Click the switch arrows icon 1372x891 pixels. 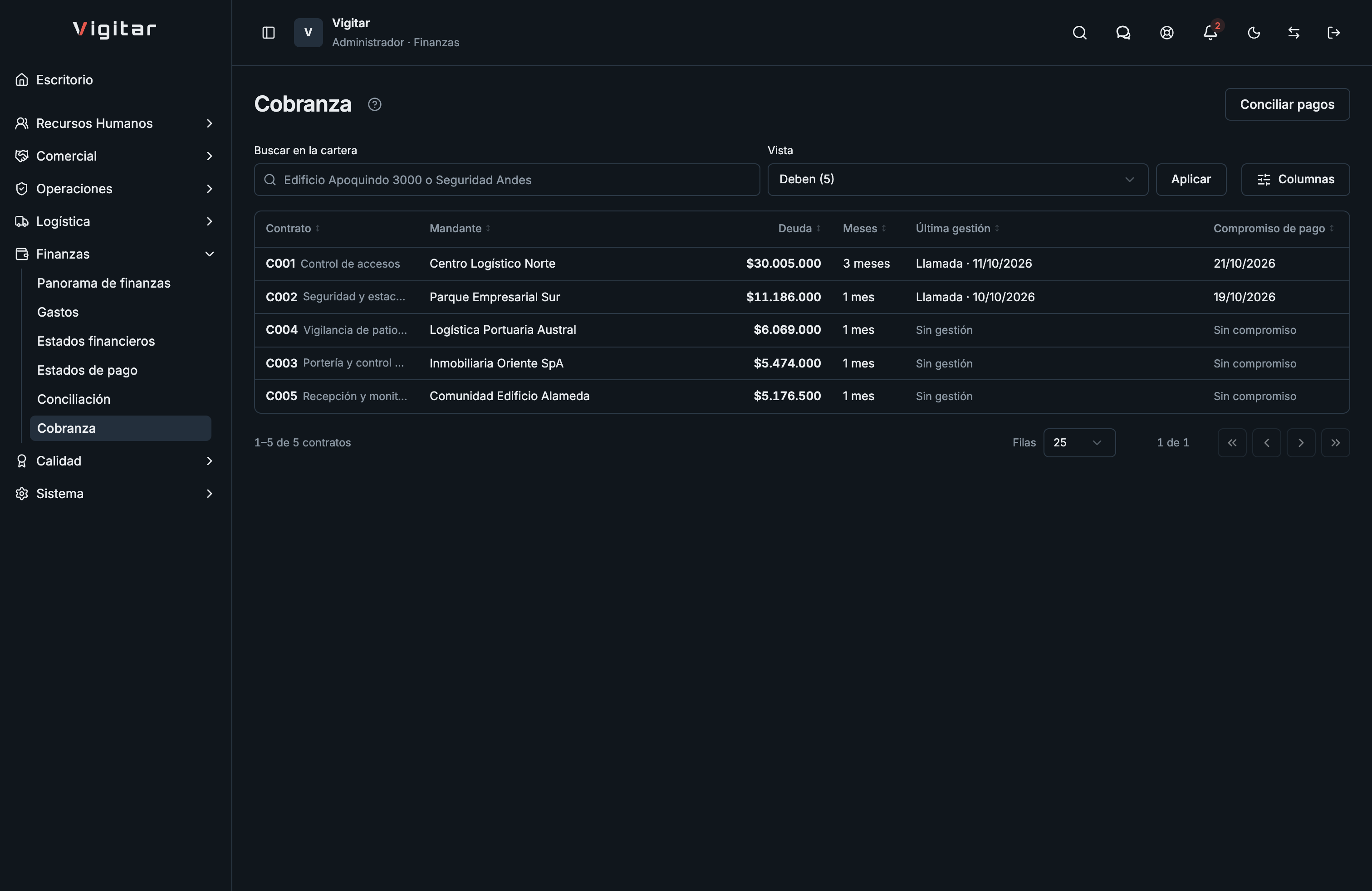1294,33
